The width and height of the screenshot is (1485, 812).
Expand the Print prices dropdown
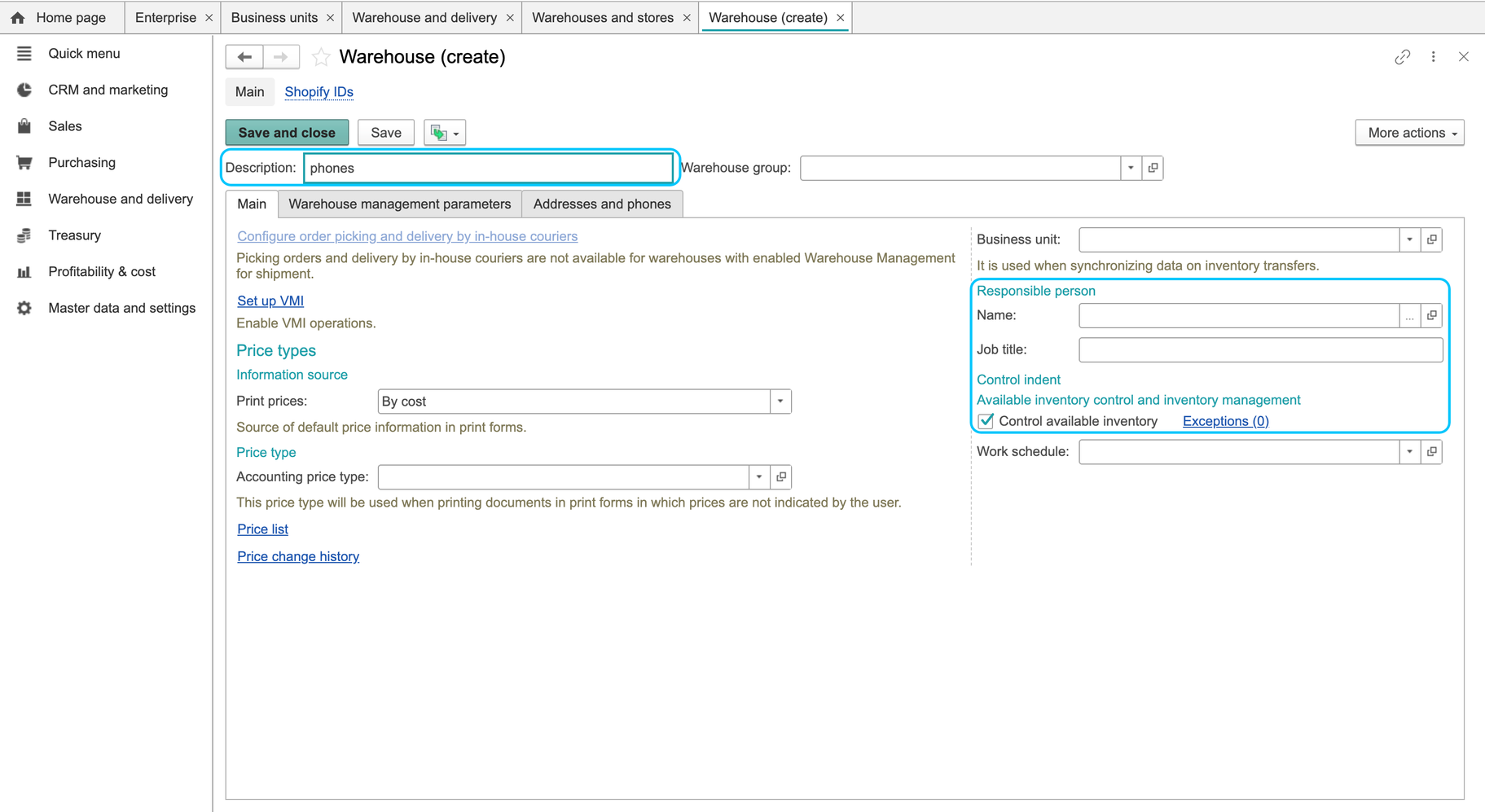click(x=780, y=401)
